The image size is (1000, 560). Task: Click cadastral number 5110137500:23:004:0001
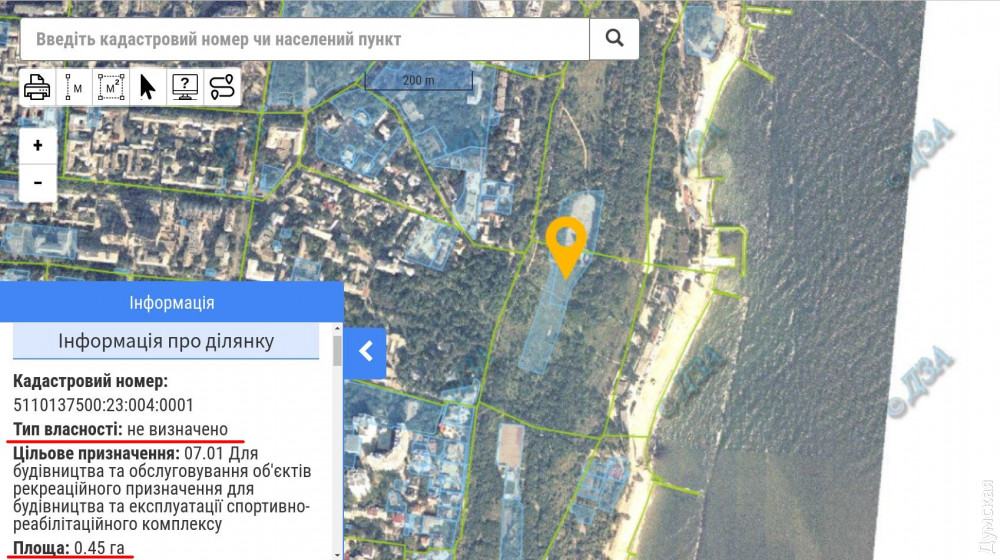click(x=103, y=405)
